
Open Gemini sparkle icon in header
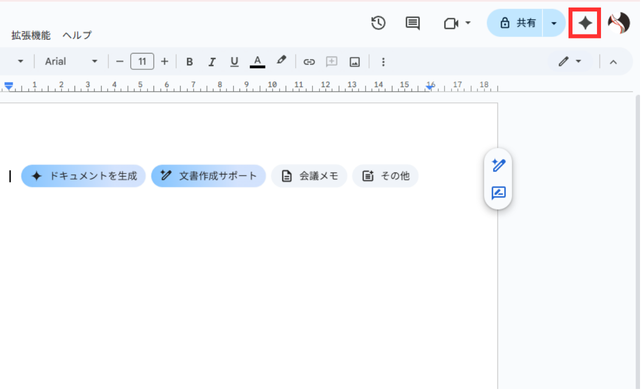point(585,23)
